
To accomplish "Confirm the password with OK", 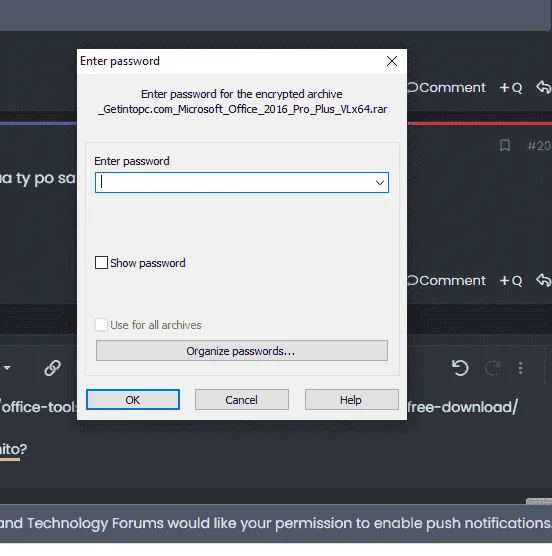I will click(x=133, y=400).
